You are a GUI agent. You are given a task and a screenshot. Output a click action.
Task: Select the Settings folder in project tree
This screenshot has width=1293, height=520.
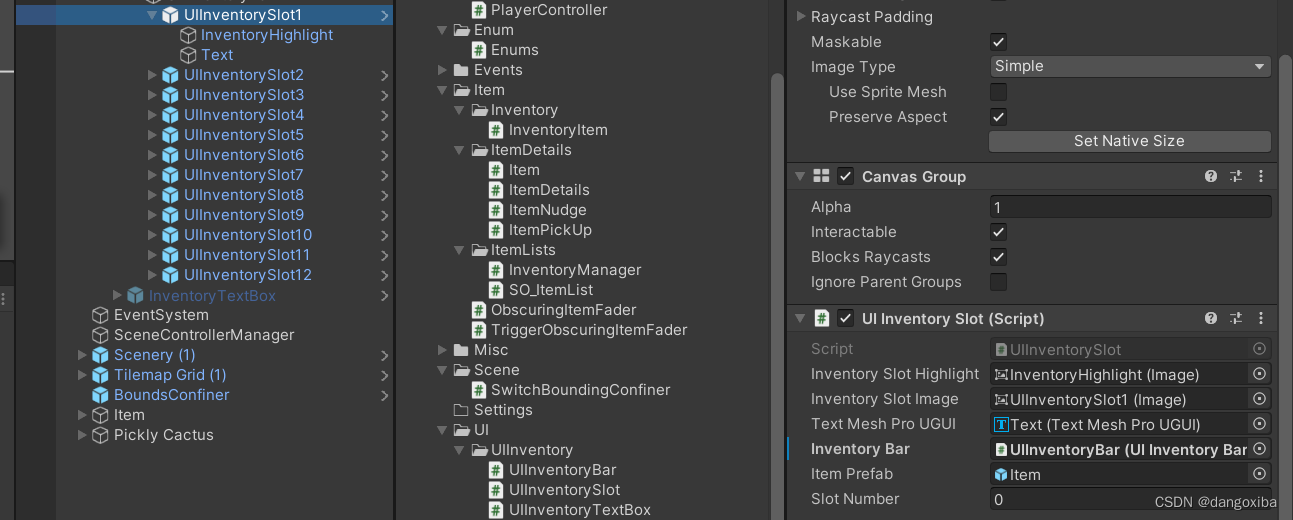point(493,410)
